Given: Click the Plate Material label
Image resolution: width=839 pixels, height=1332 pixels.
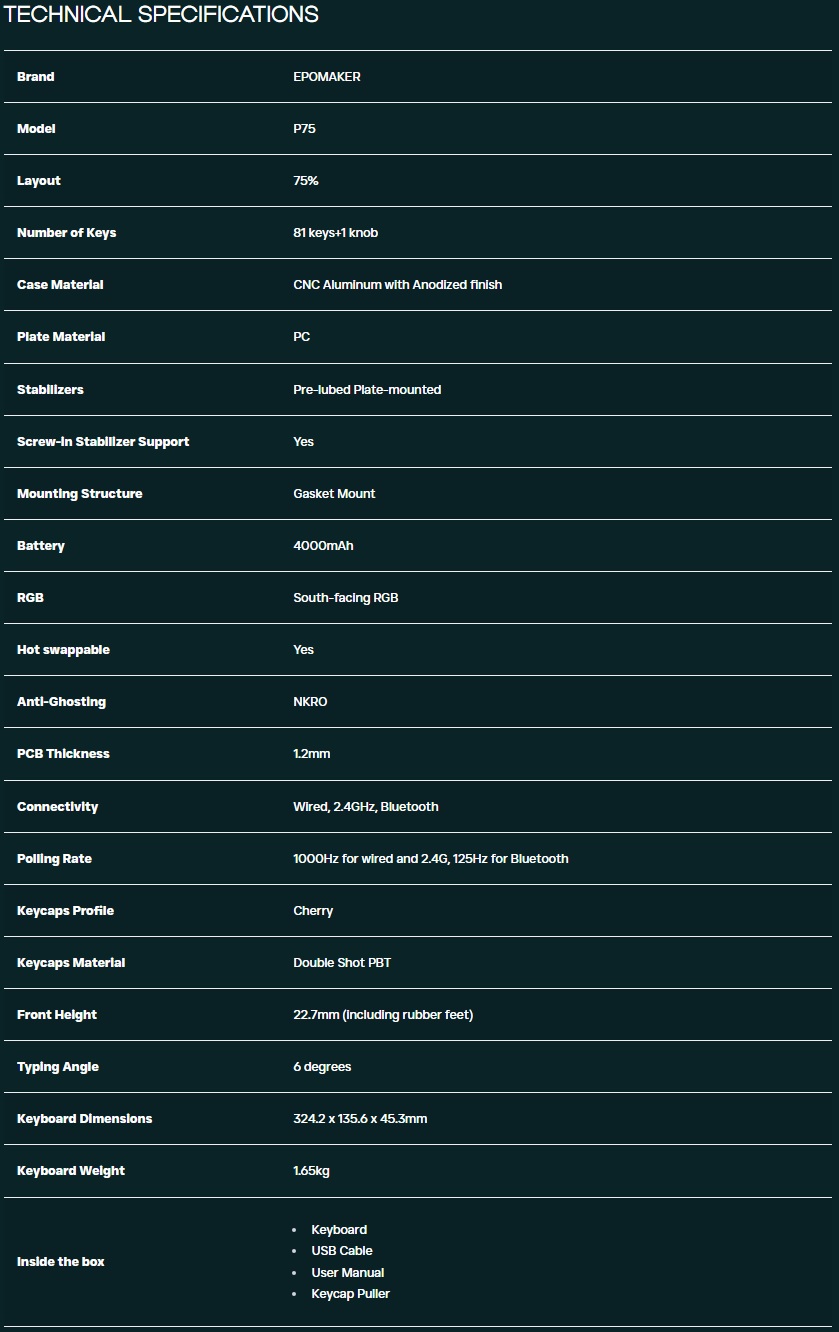Looking at the screenshot, I should pos(61,337).
